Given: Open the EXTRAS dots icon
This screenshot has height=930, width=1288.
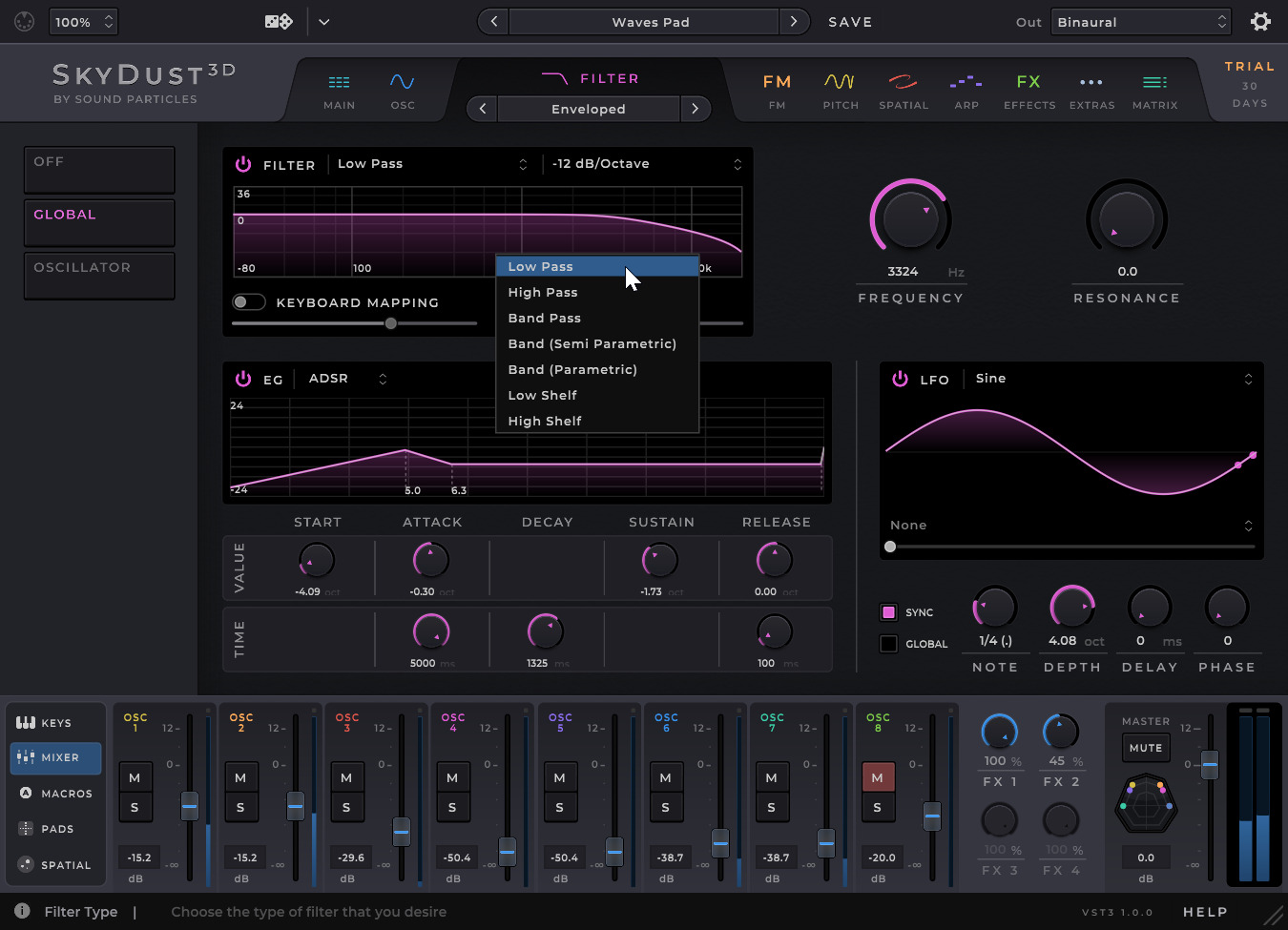Looking at the screenshot, I should 1091,83.
